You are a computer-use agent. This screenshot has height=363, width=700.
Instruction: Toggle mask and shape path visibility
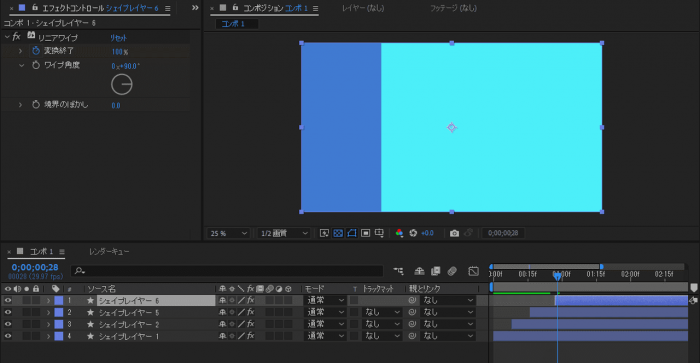(x=352, y=233)
